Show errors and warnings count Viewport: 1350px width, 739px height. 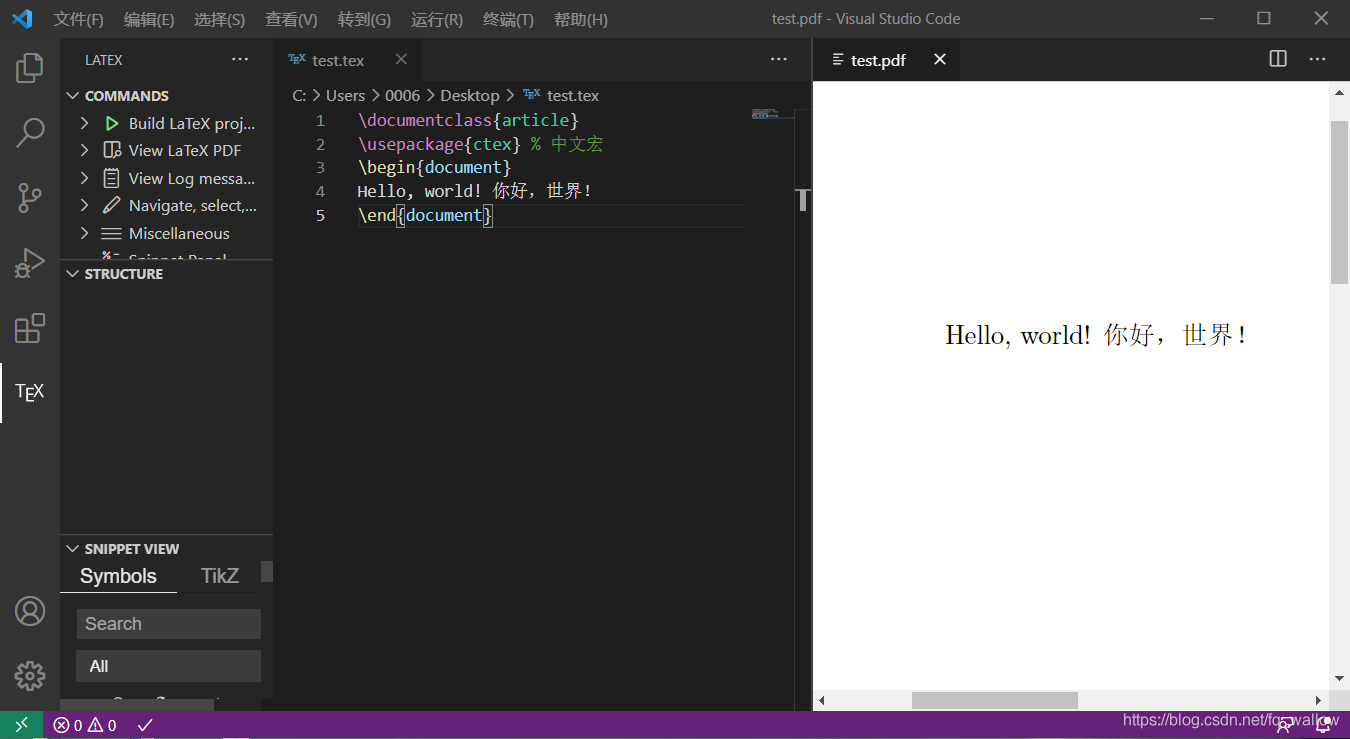(x=85, y=726)
